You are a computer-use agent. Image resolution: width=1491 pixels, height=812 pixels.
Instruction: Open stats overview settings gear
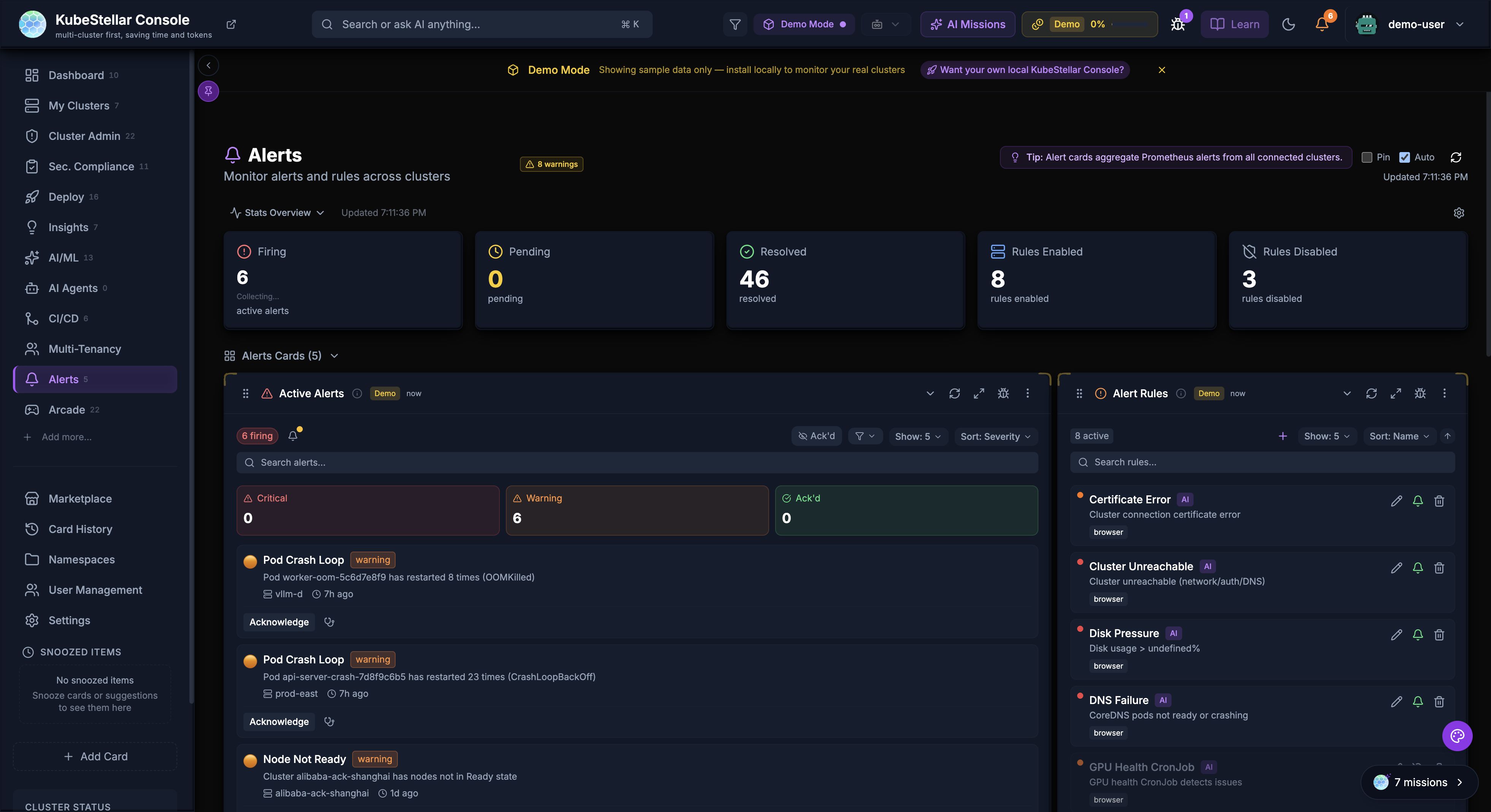coord(1459,213)
